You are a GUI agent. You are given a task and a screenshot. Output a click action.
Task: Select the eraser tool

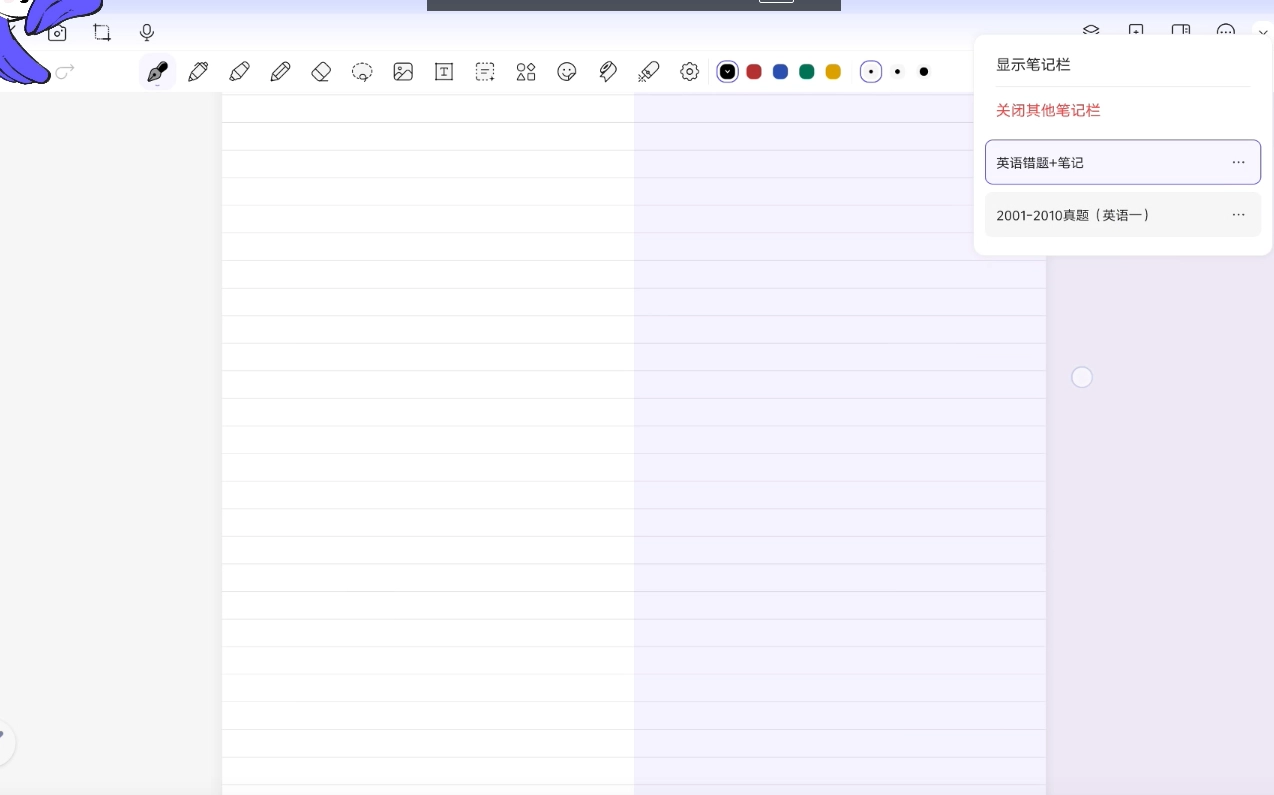321,72
